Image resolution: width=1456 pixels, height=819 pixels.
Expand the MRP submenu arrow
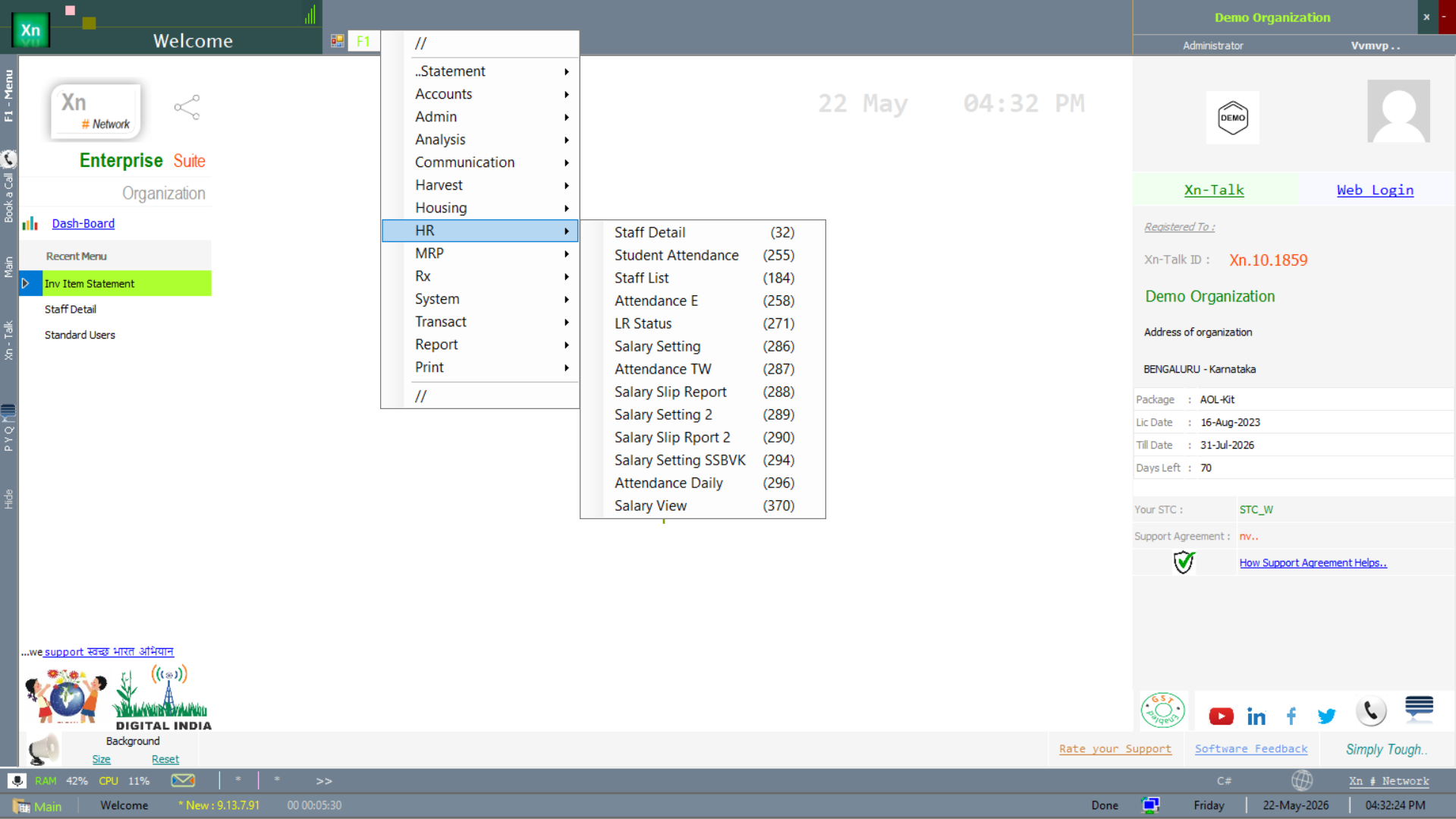tap(567, 254)
